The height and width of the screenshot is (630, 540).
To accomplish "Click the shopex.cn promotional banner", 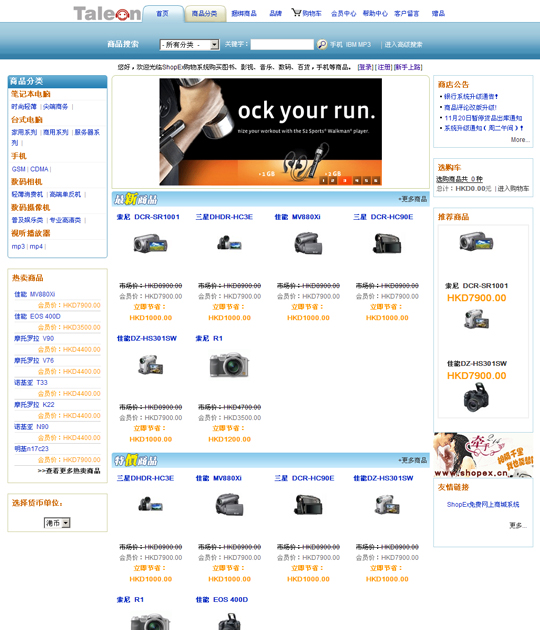I will point(483,455).
